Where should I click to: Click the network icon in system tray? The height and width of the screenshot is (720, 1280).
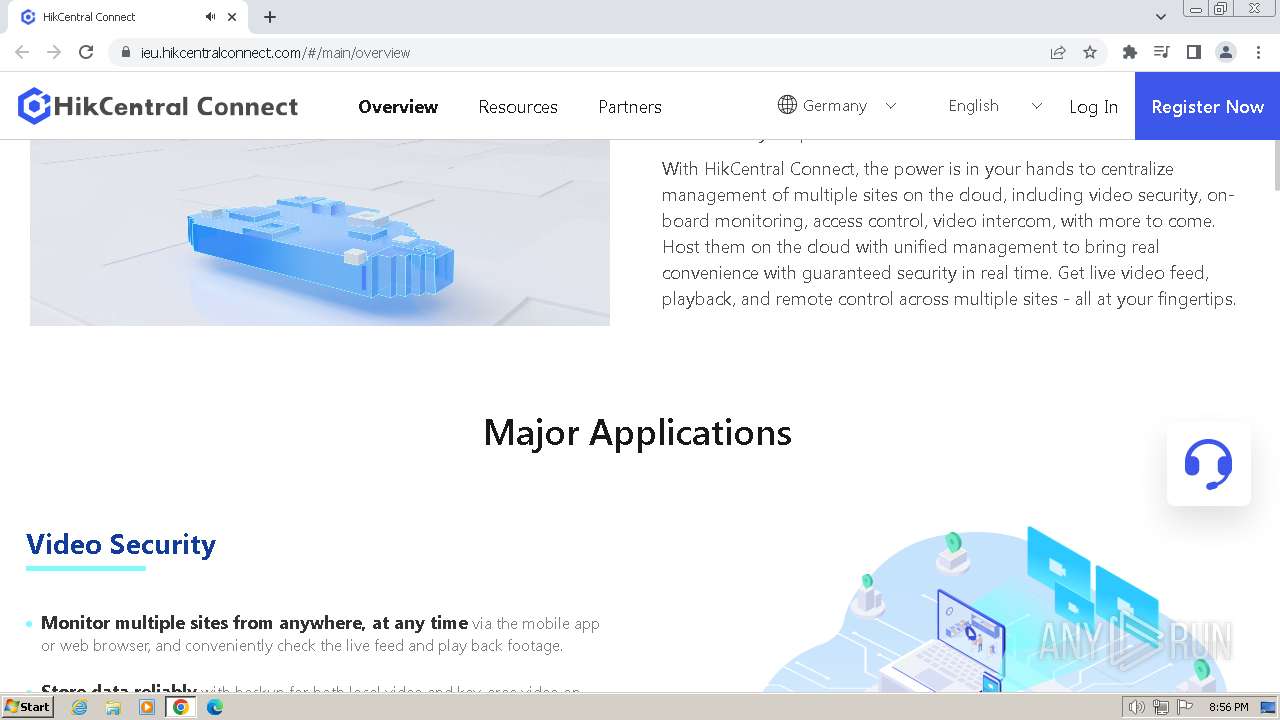(1161, 707)
